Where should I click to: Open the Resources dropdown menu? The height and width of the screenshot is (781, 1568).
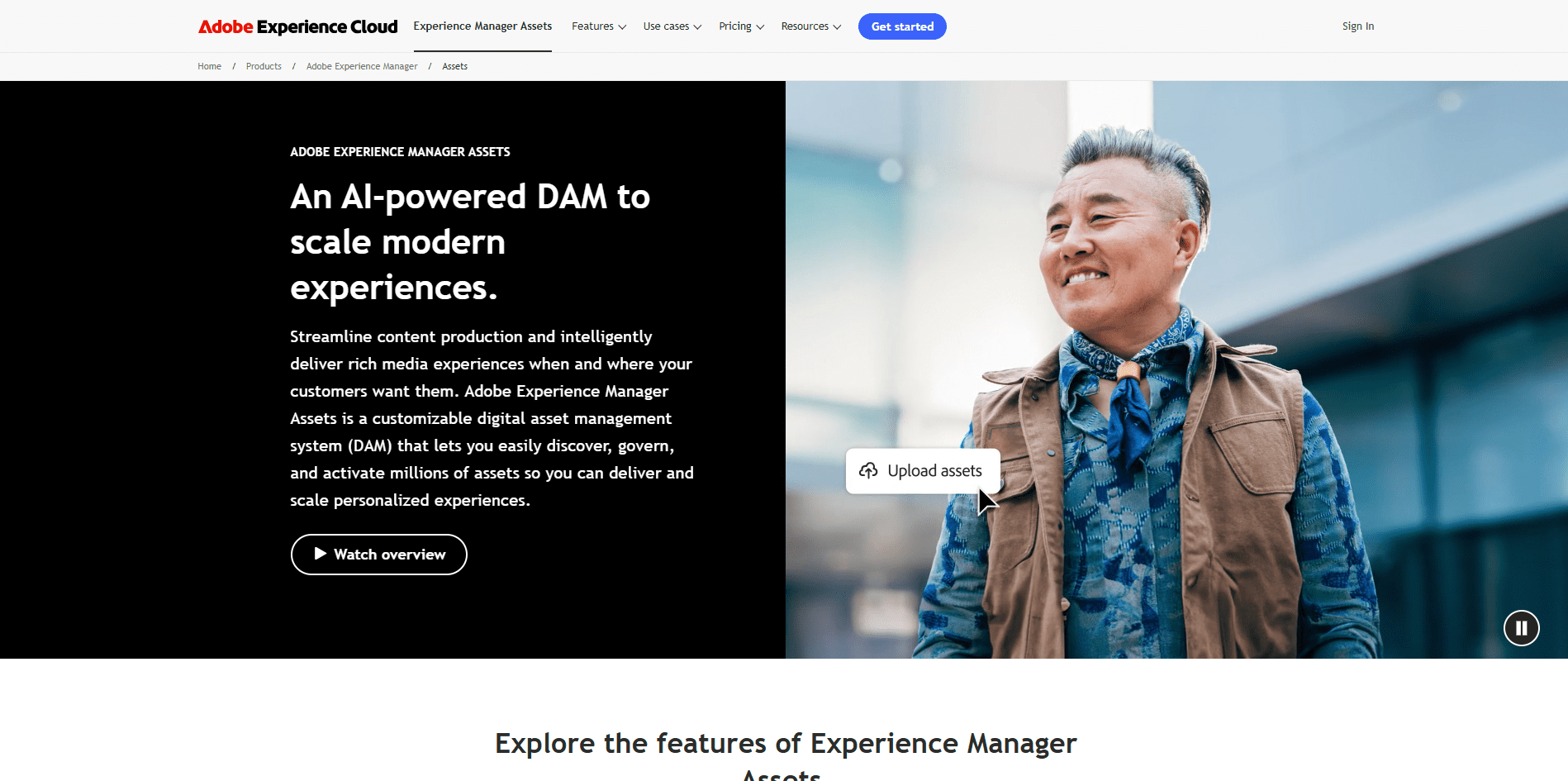click(811, 26)
